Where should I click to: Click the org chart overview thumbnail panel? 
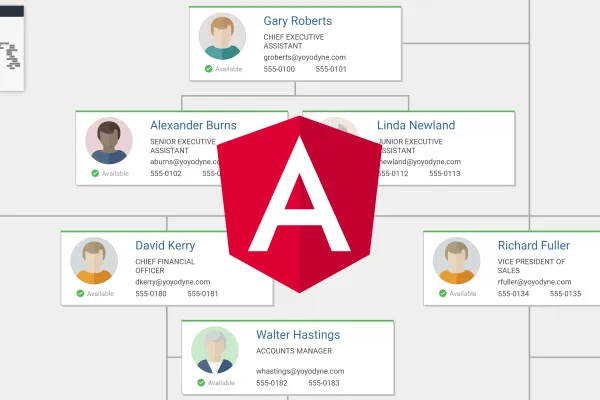tap(12, 48)
